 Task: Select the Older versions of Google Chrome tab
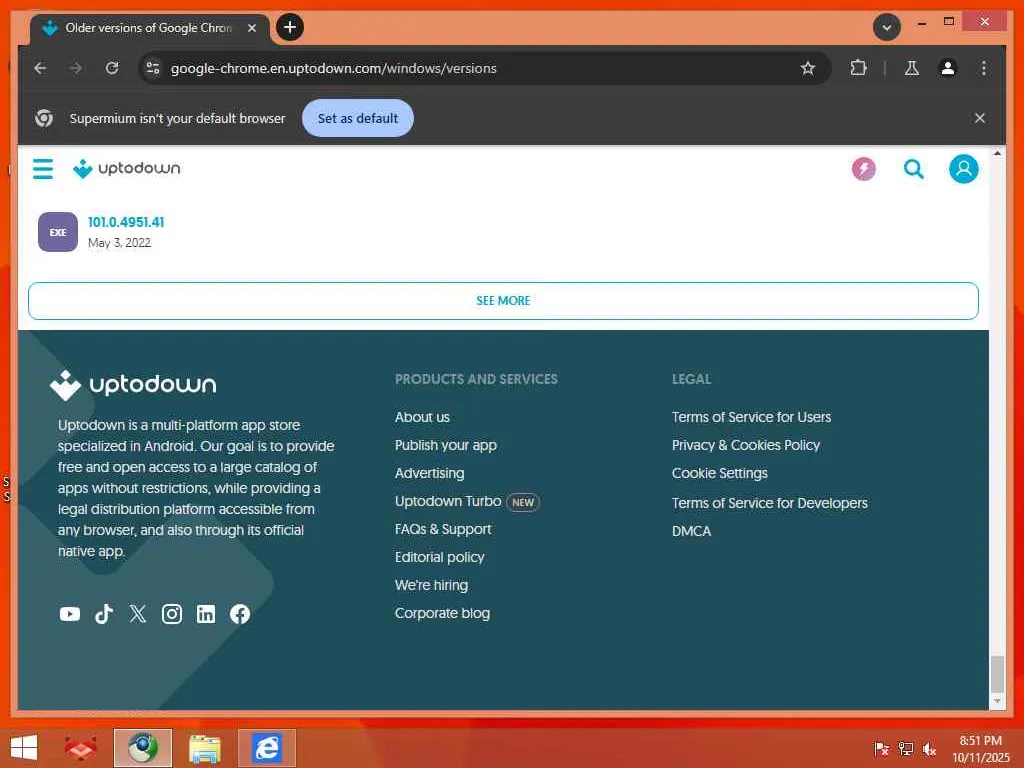(x=149, y=28)
